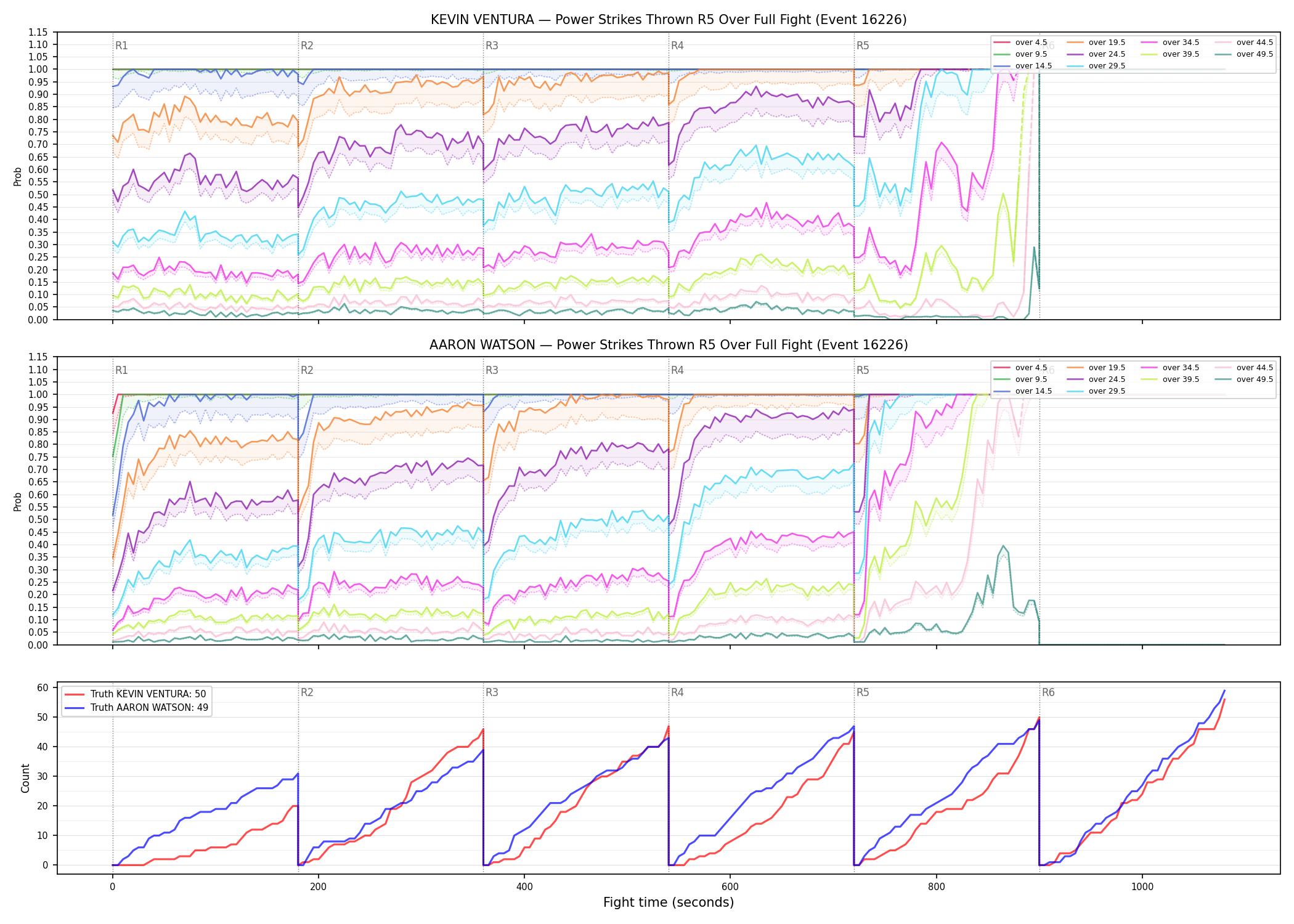Click the 30 tick on the Count axis
1294x924 pixels.
coord(43,776)
